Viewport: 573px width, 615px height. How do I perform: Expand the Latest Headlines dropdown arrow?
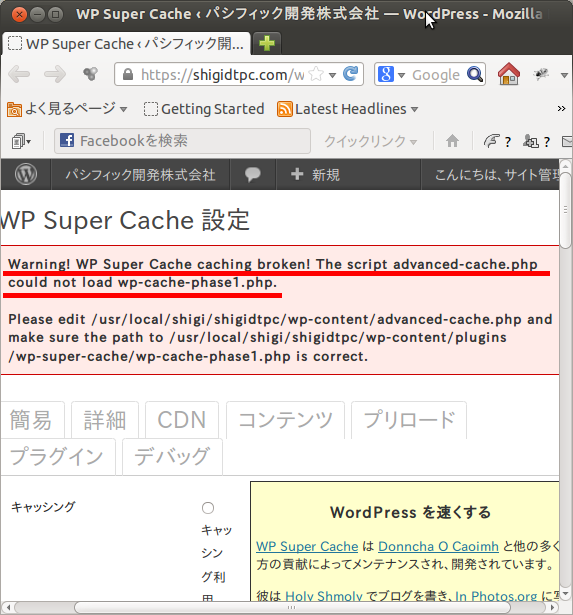click(415, 109)
